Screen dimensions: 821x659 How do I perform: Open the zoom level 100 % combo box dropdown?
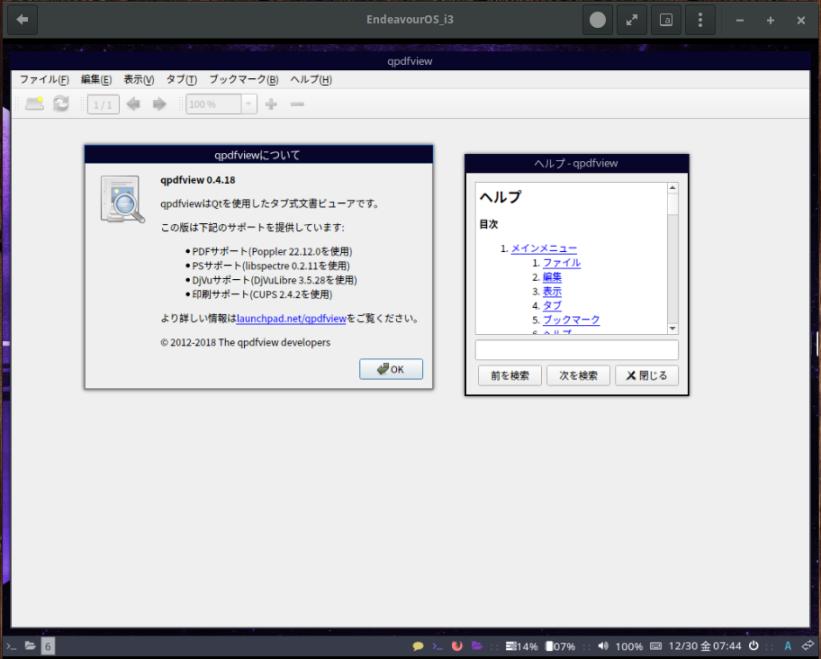[249, 104]
